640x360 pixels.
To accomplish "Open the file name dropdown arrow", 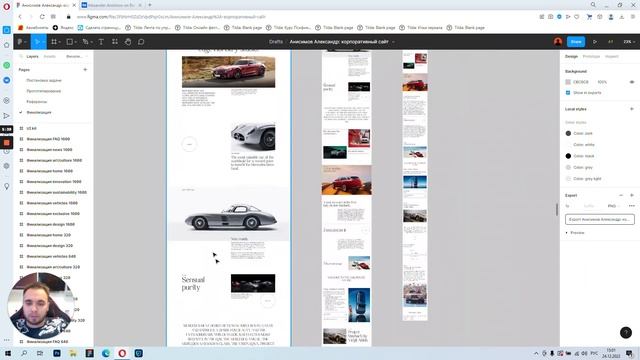I will coord(393,42).
